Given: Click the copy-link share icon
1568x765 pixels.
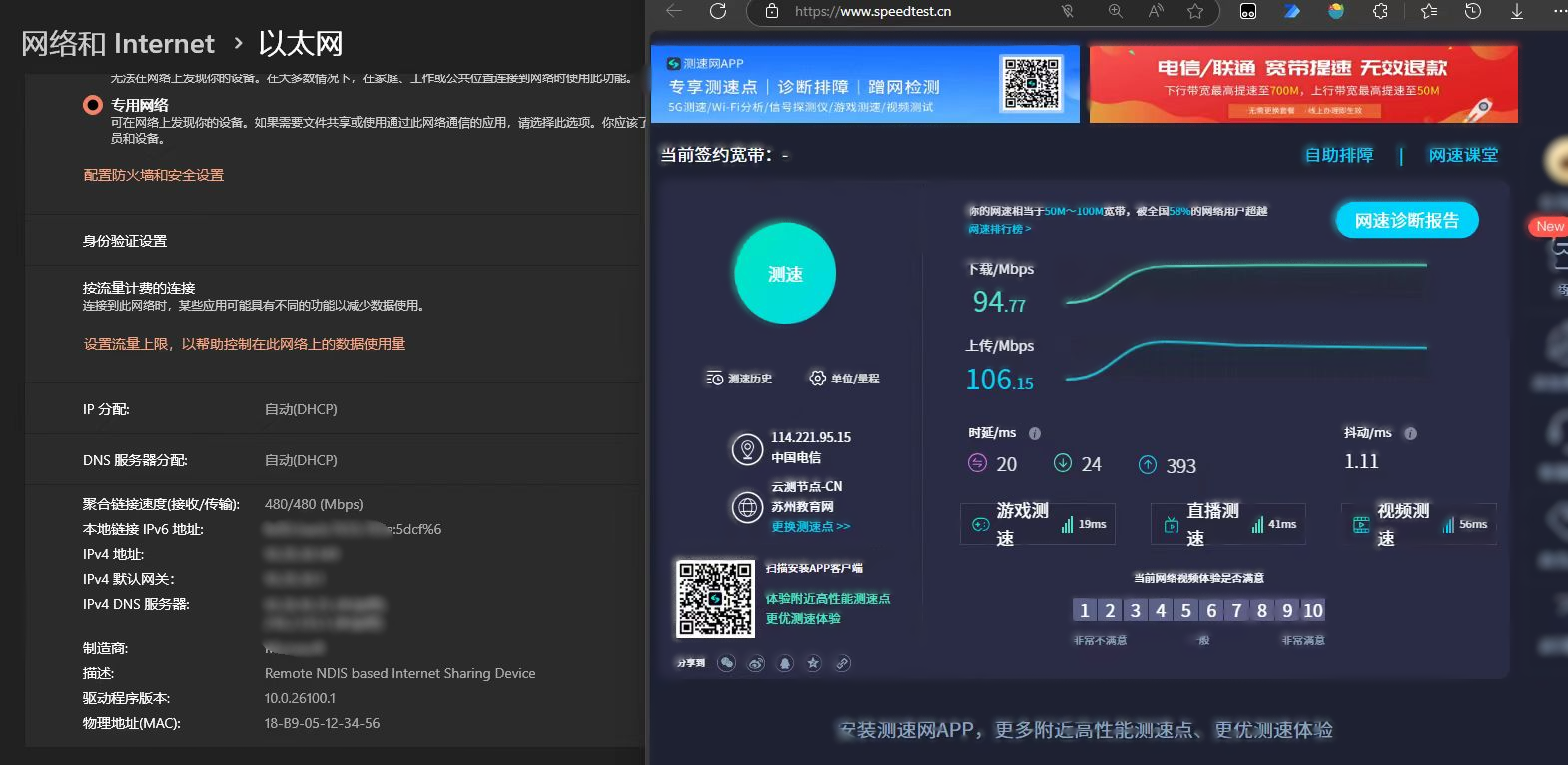Looking at the screenshot, I should coord(843,663).
